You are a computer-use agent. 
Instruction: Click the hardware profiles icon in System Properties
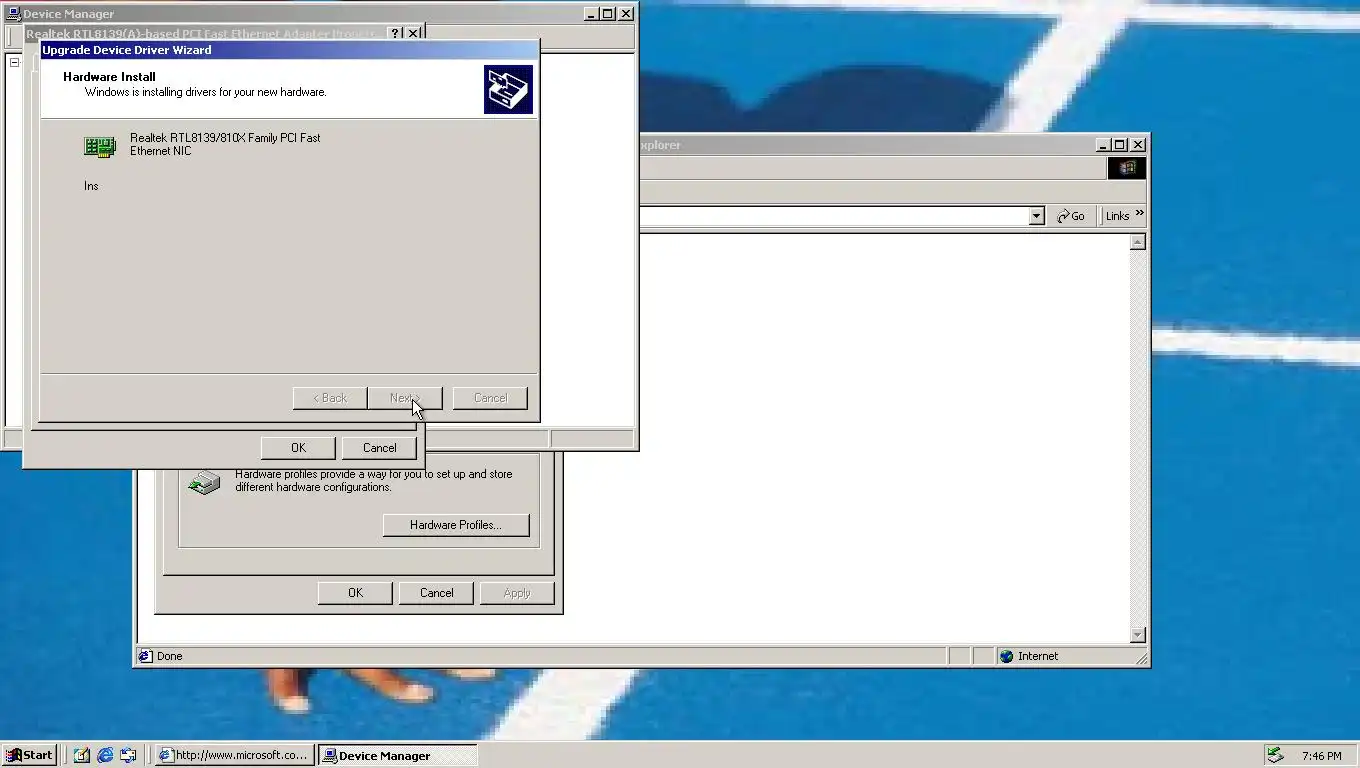204,483
